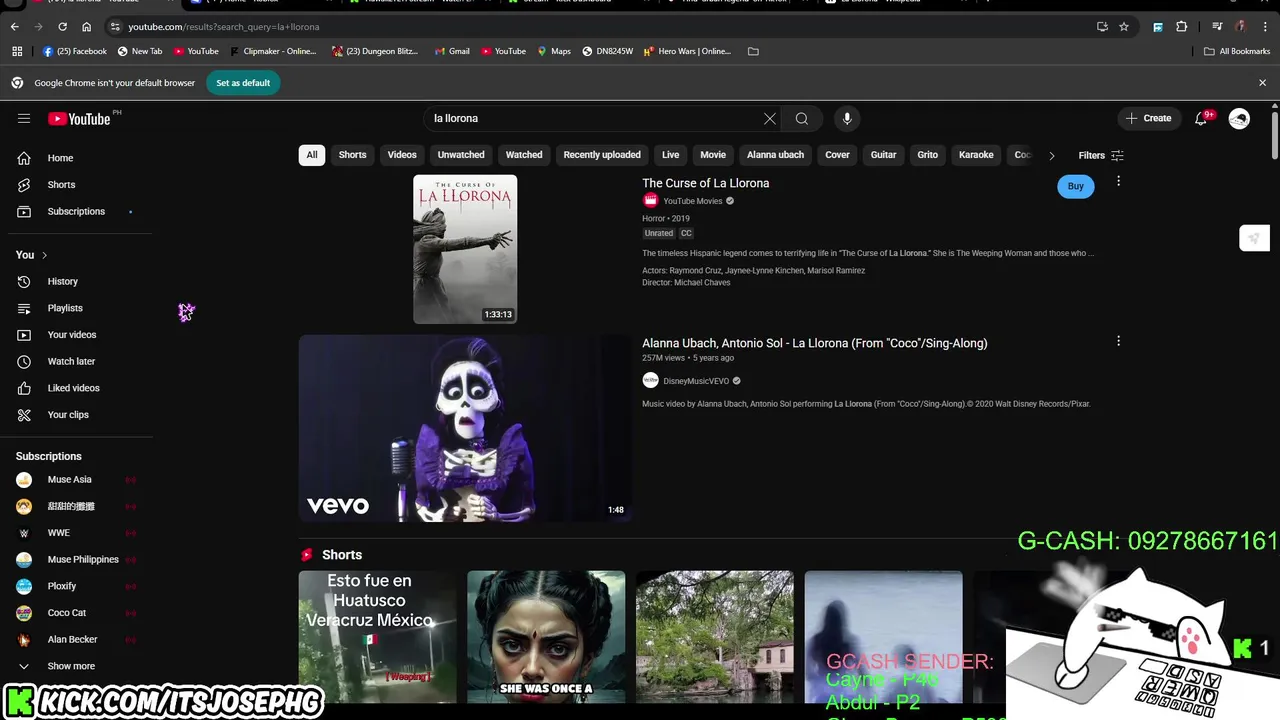
Task: Select the Live filter chip
Action: point(671,155)
